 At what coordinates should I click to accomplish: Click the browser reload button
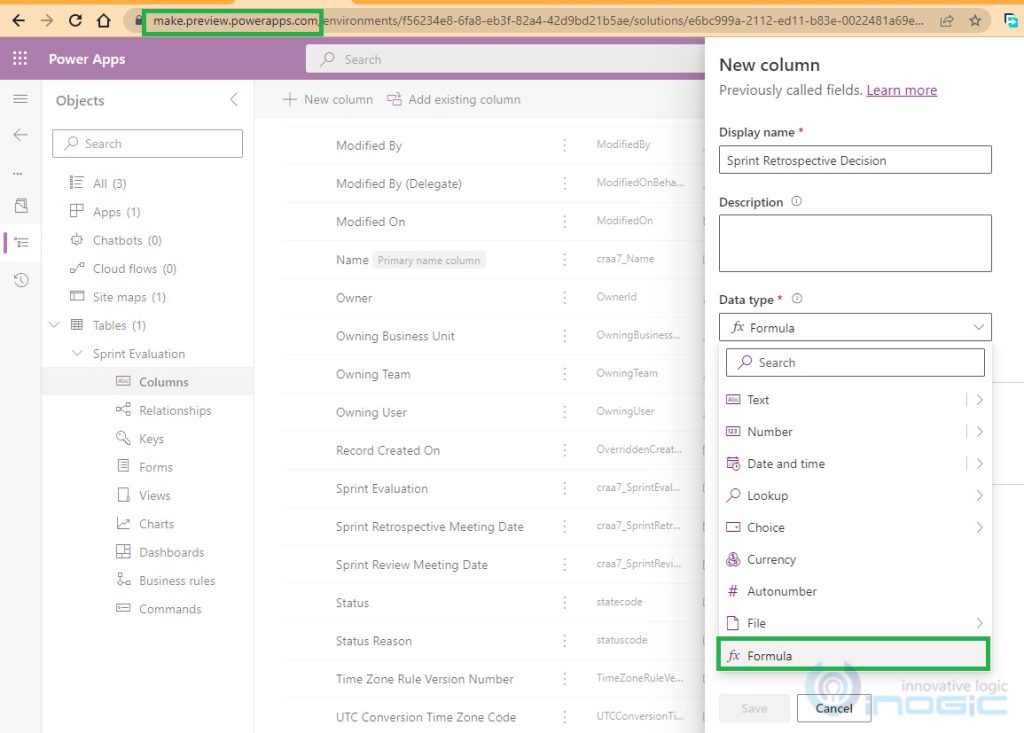(x=75, y=20)
